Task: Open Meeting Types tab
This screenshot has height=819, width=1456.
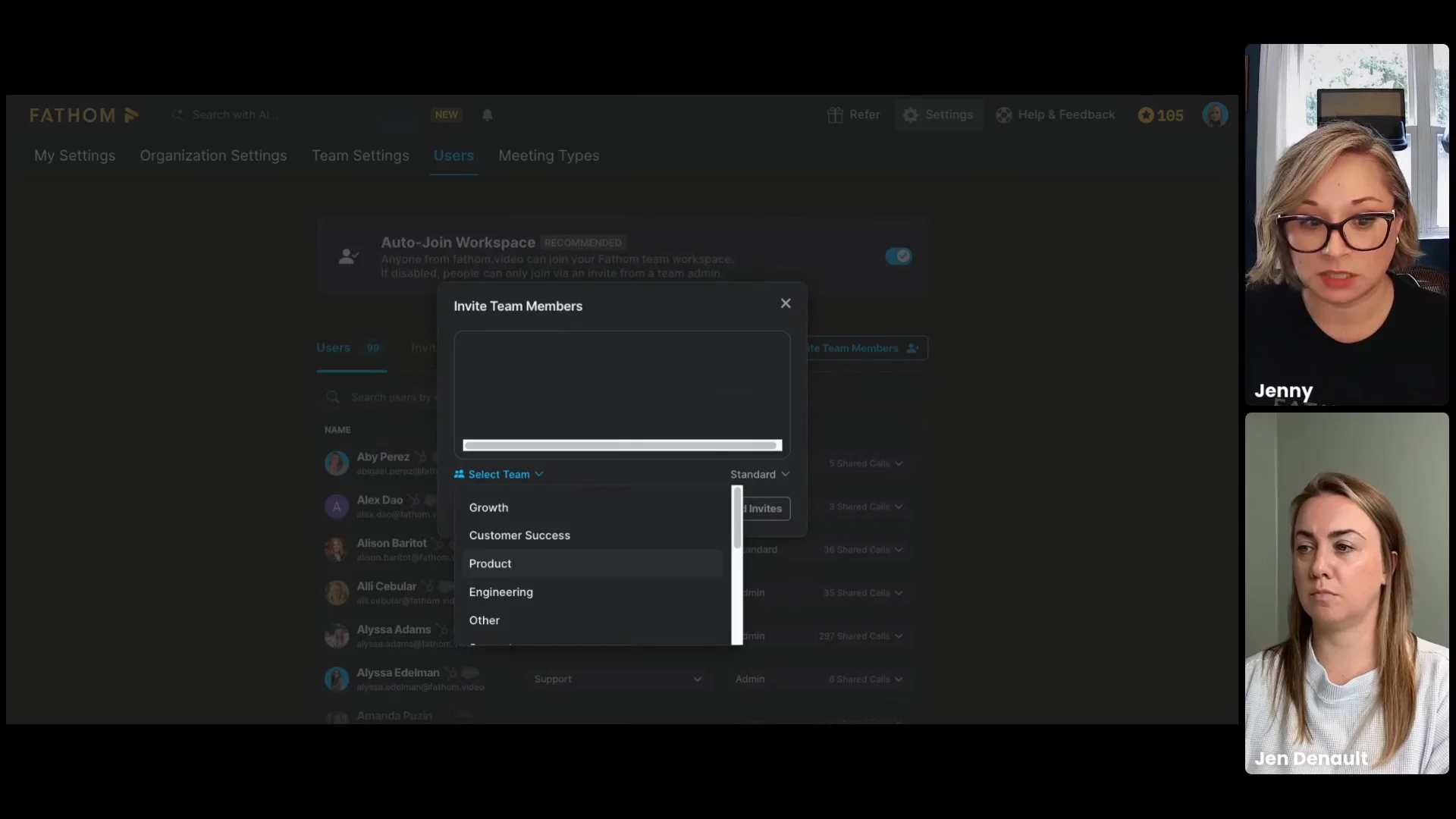Action: tap(548, 155)
